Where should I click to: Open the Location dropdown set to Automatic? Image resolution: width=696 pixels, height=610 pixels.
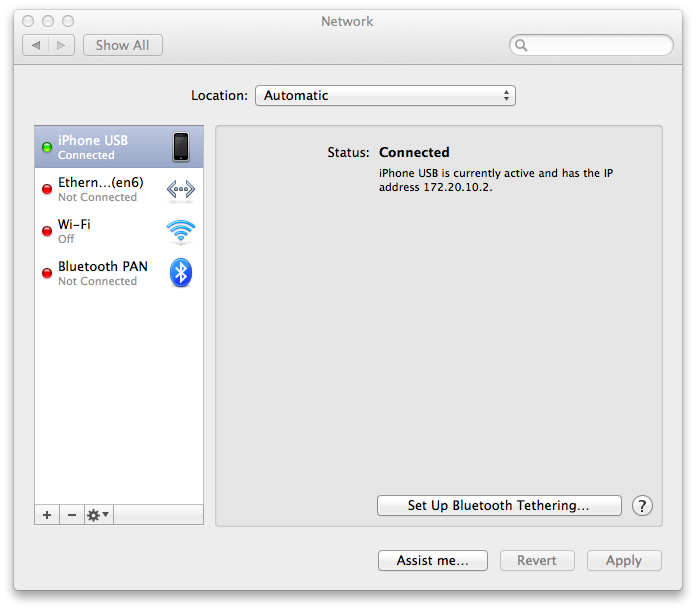point(385,95)
